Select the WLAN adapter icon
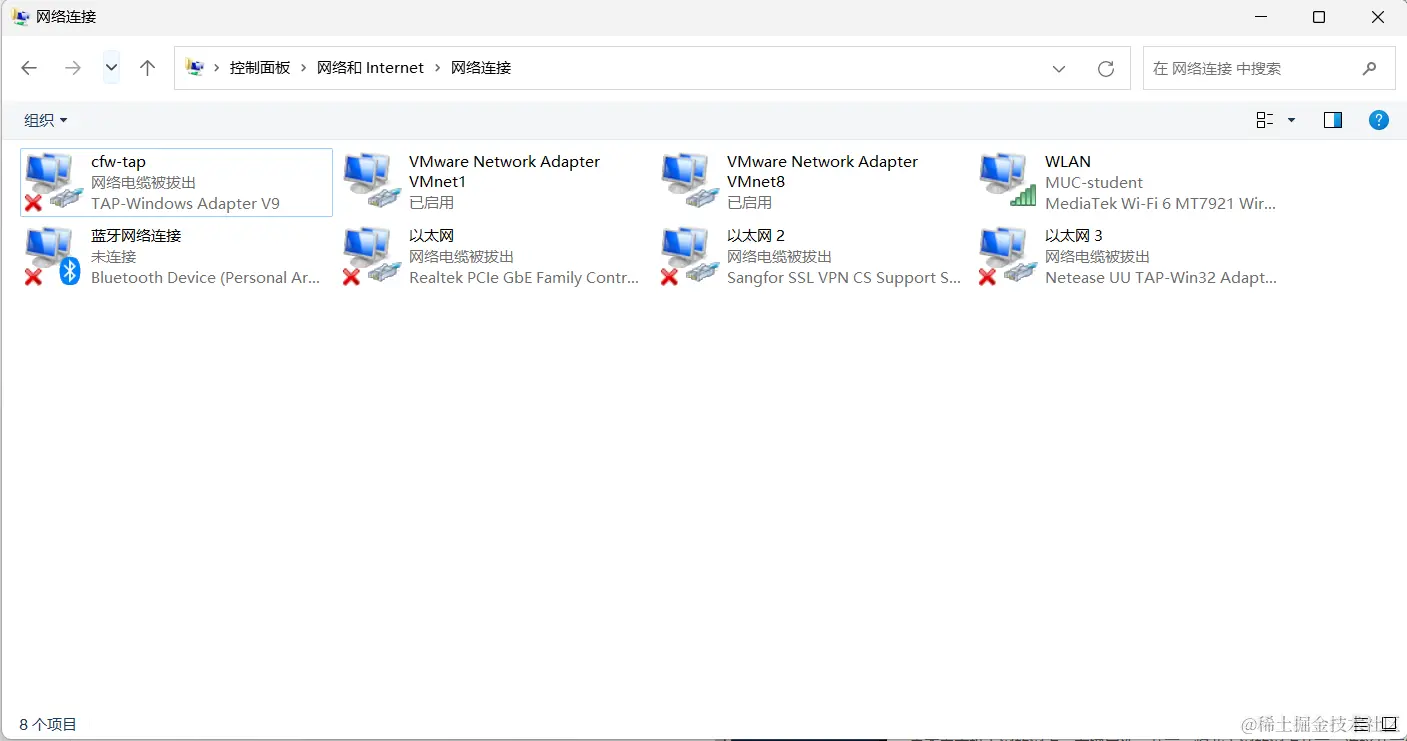Viewport: 1407px width, 741px height. point(1008,181)
